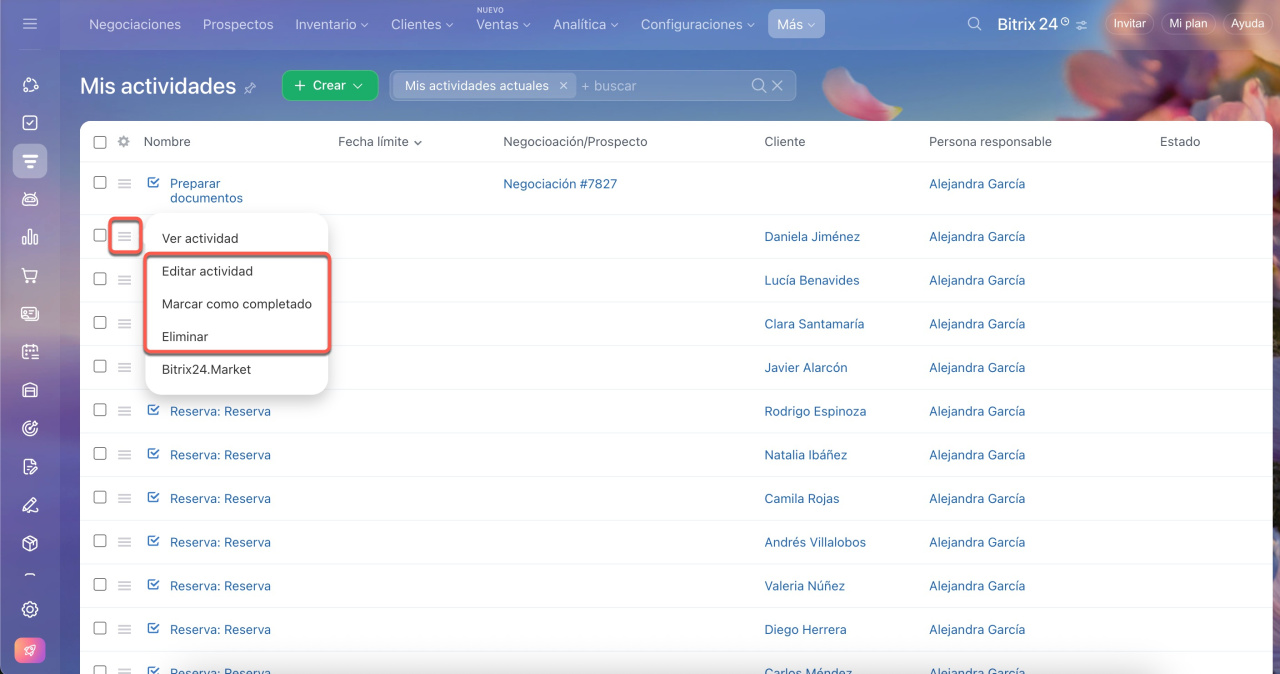The image size is (1280, 674).
Task: Expand the Analítica dropdown in top nav
Action: [586, 25]
